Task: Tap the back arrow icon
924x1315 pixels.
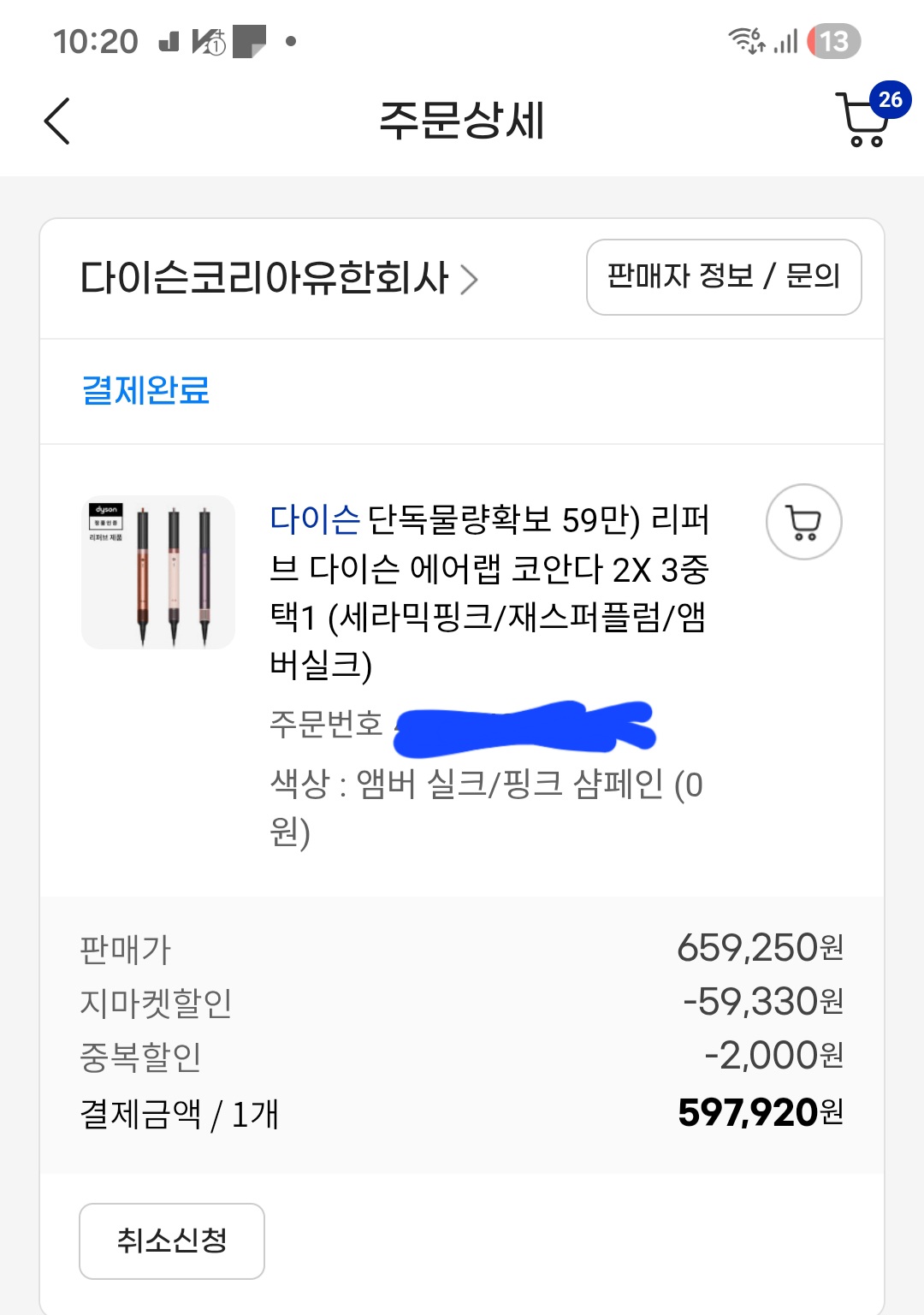Action: pyautogui.click(x=56, y=121)
